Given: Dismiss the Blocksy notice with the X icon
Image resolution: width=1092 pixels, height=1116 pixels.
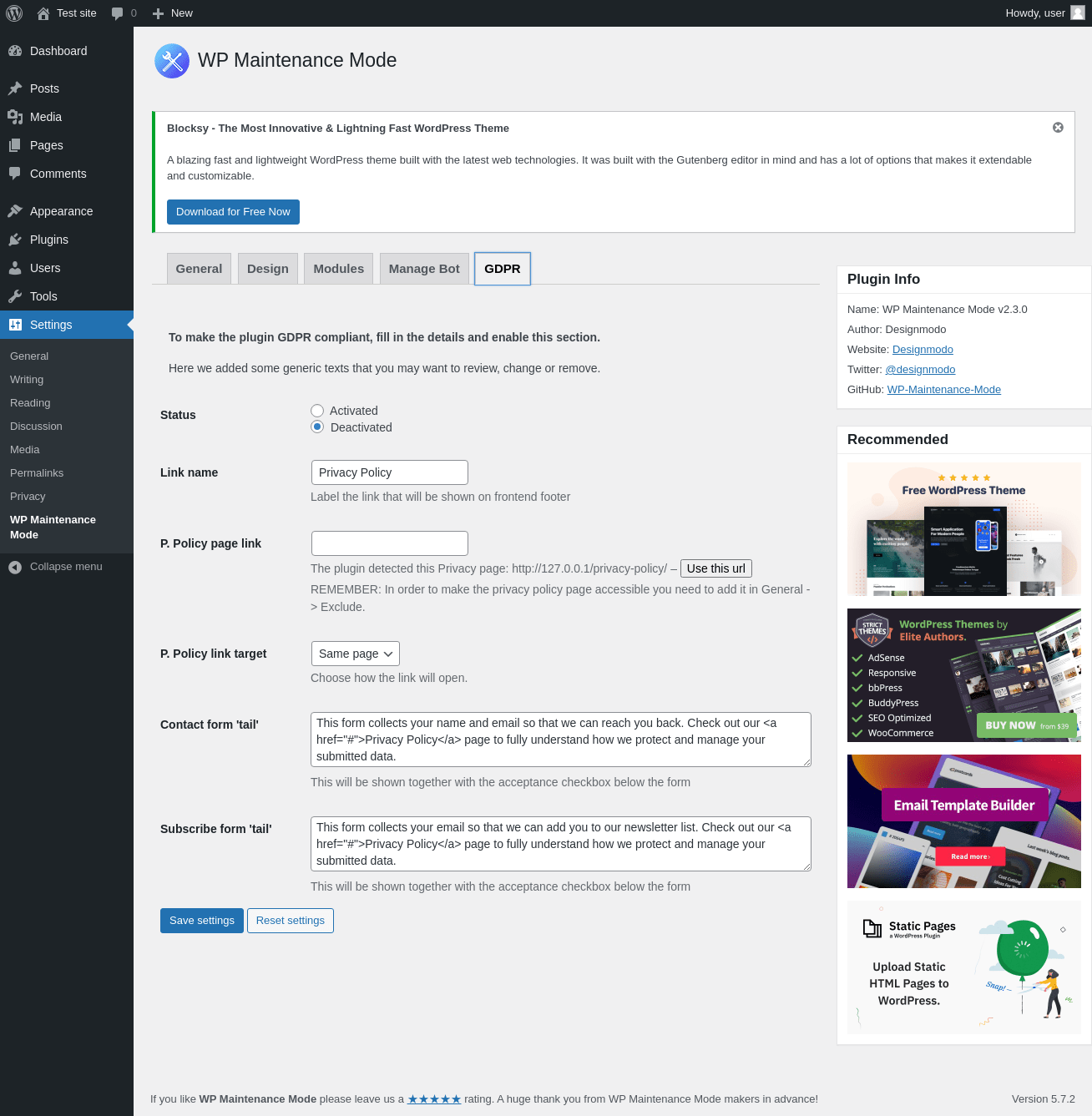Looking at the screenshot, I should point(1058,128).
